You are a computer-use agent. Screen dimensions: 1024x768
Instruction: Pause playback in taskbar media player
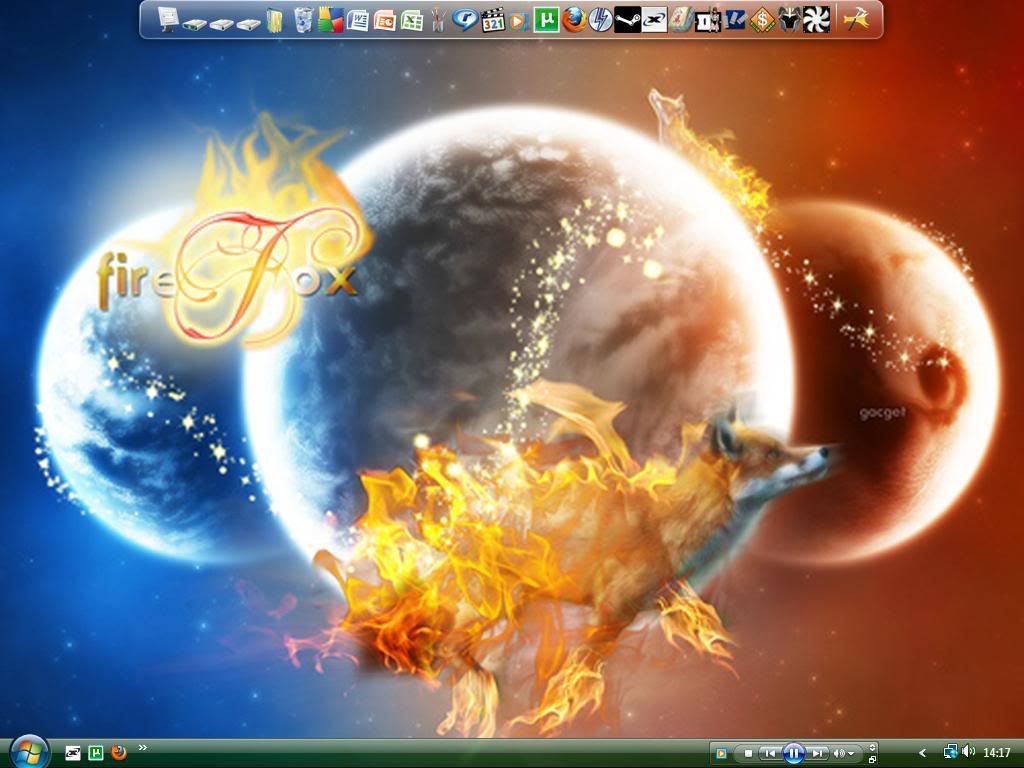point(793,754)
